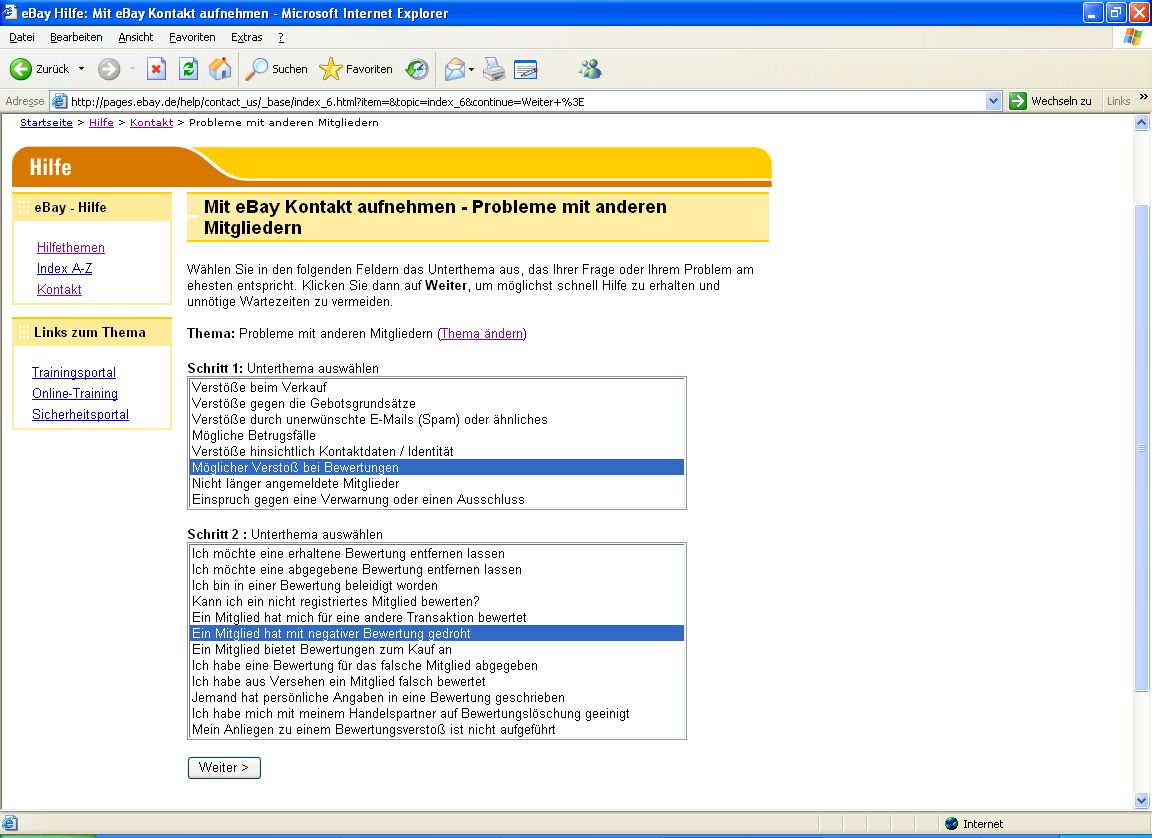Select 'Möglicher Verstoß bei Bewertungen'
This screenshot has width=1152, height=838.
(x=437, y=467)
